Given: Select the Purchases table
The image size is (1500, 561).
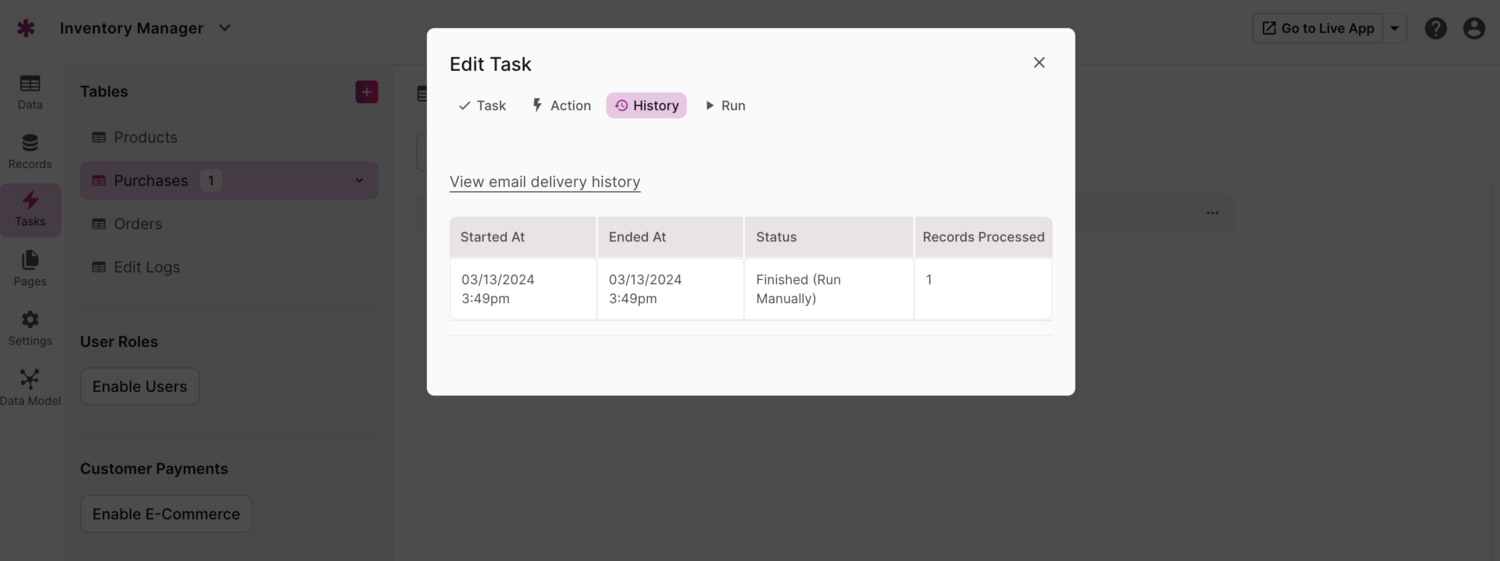Looking at the screenshot, I should point(229,180).
